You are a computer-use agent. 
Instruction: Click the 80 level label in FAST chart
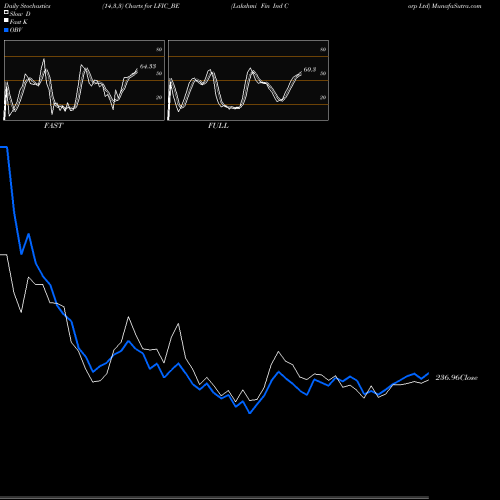[x=159, y=50]
